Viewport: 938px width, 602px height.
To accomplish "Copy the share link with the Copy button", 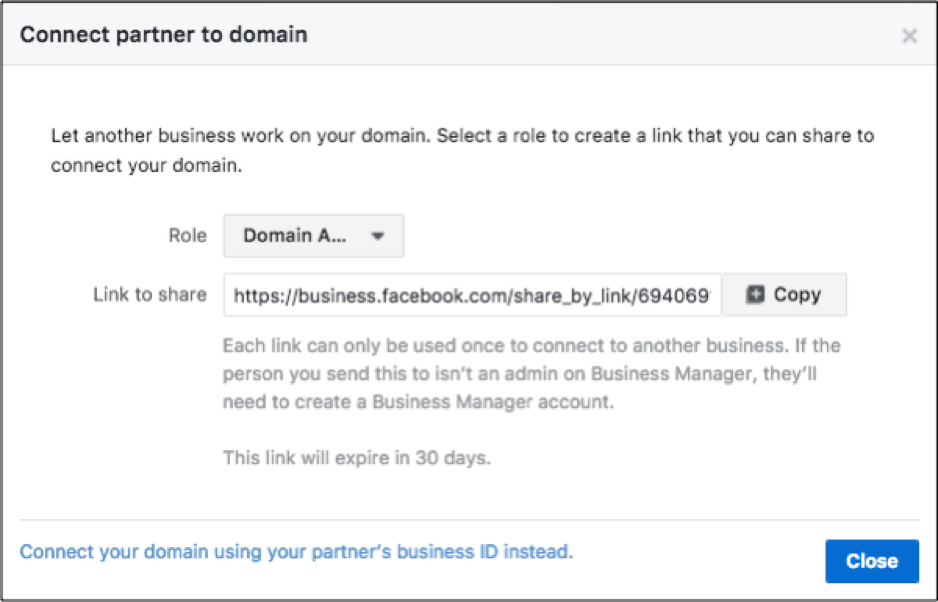I will click(x=784, y=294).
